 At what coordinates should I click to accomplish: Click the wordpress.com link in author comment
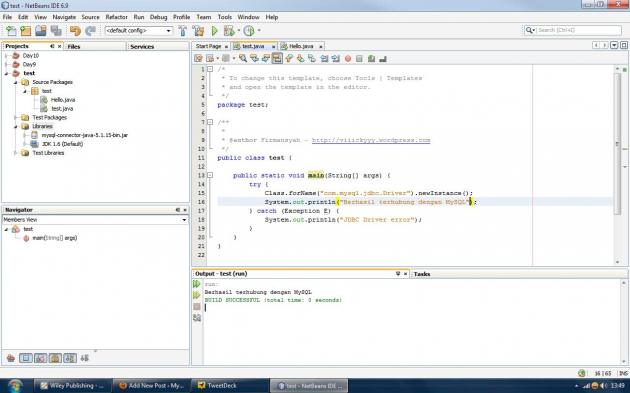pos(371,140)
